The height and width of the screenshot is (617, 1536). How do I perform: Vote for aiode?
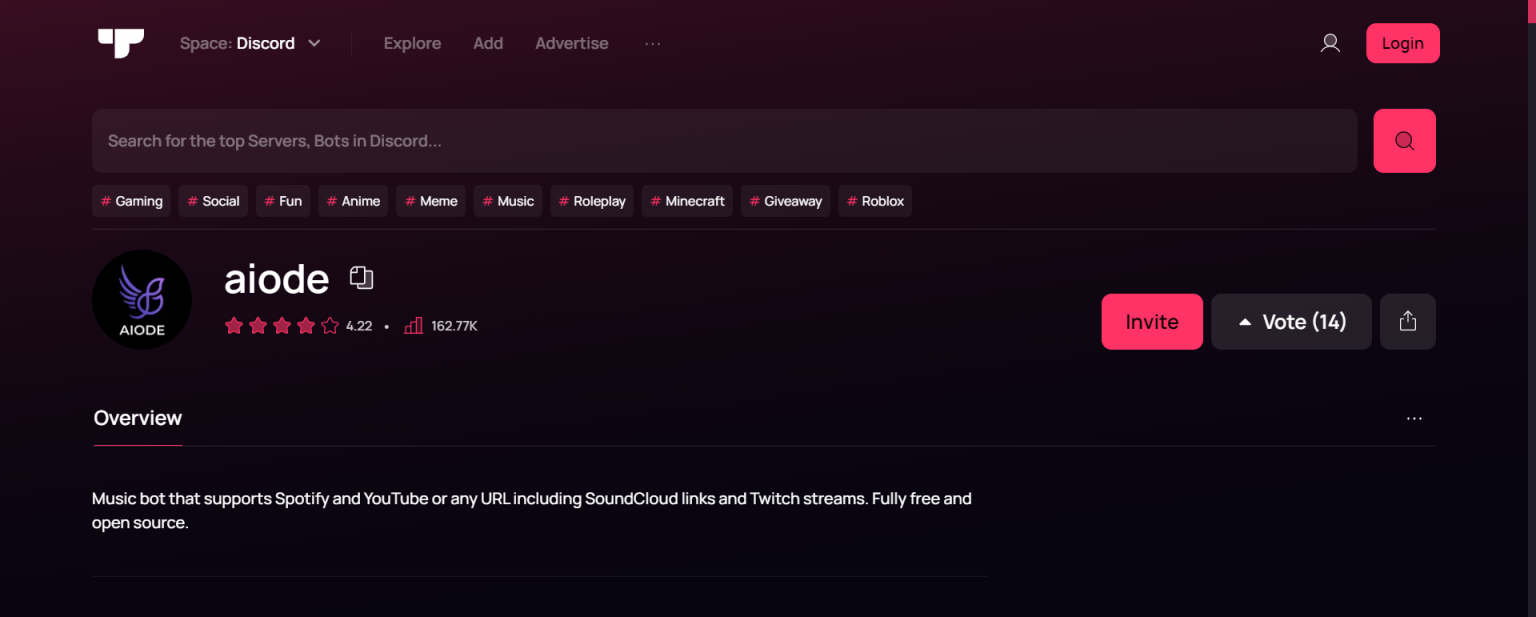1291,321
